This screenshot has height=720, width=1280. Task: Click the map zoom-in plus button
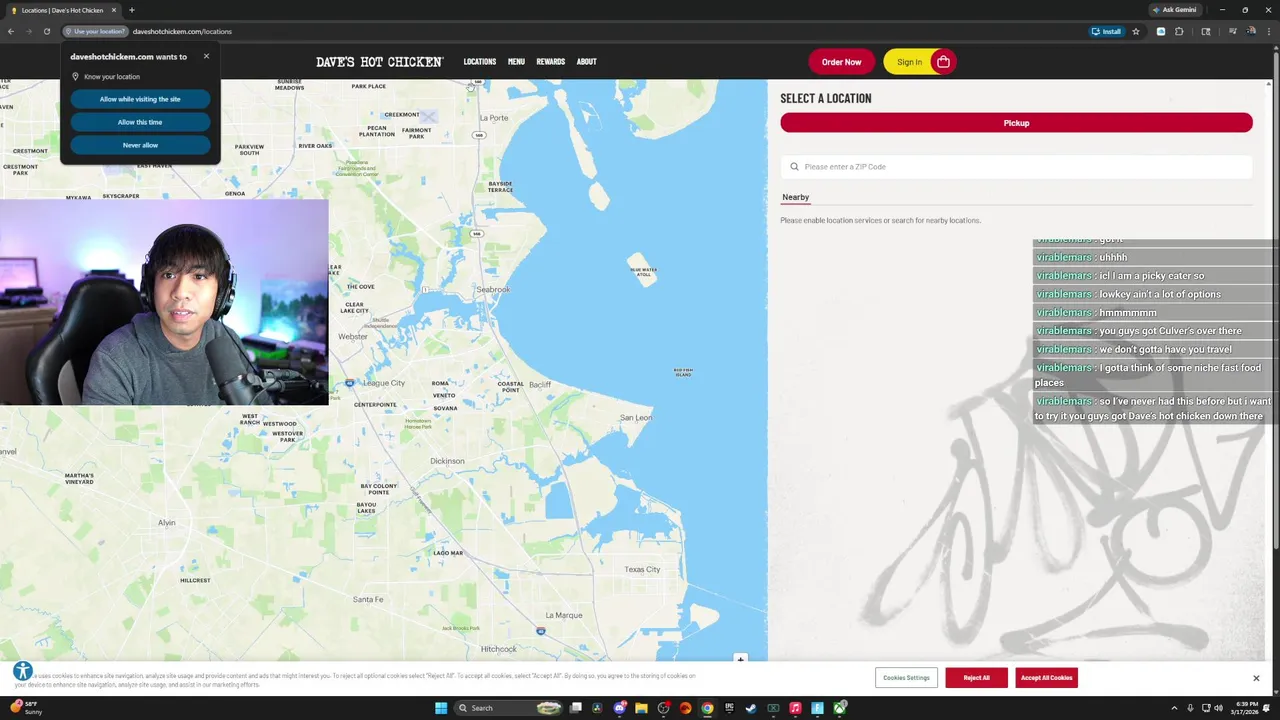pyautogui.click(x=740, y=659)
